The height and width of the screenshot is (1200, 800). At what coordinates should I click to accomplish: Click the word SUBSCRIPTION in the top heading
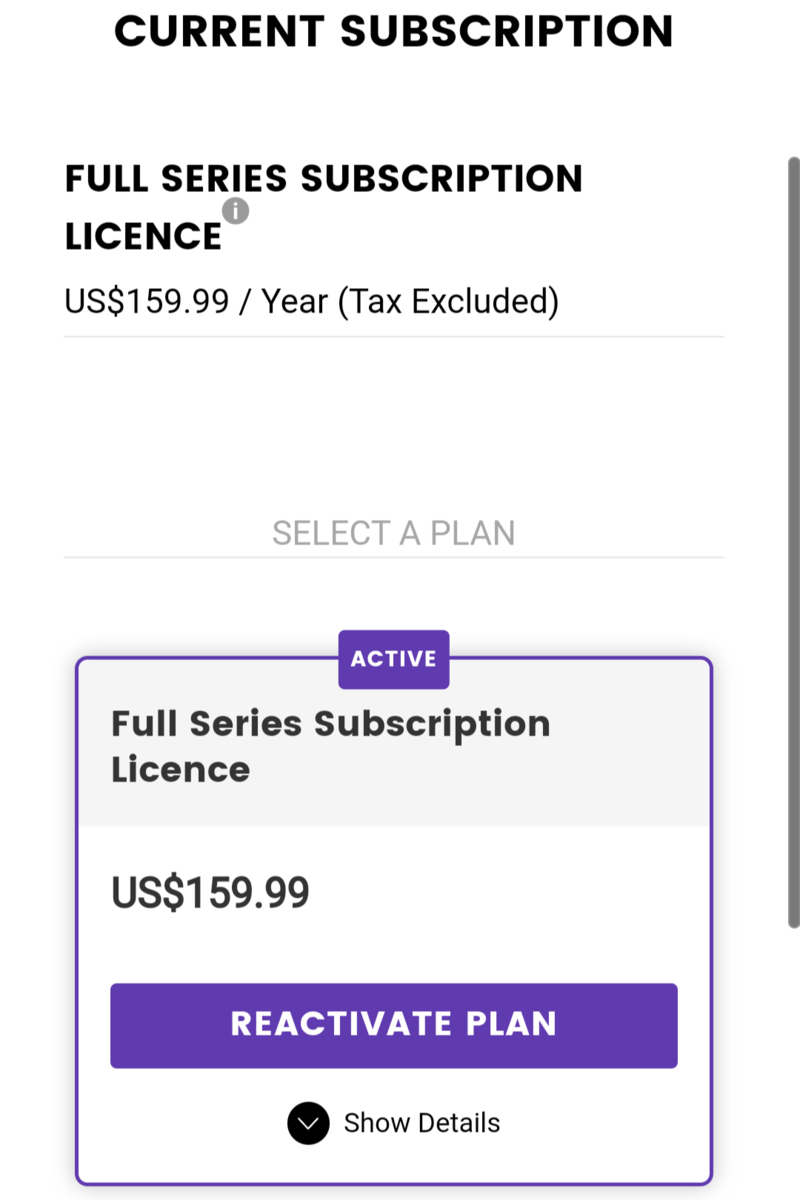(507, 32)
